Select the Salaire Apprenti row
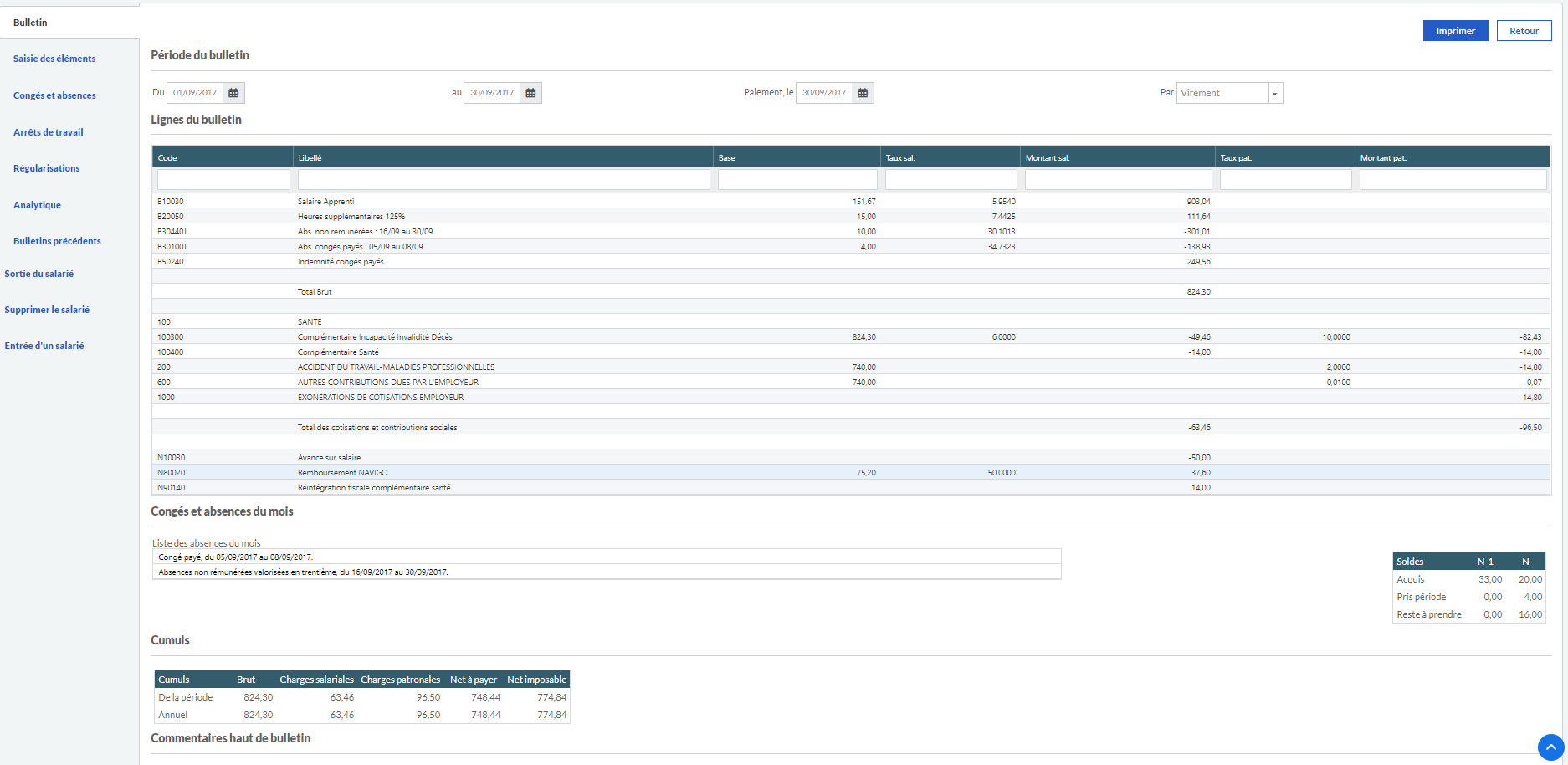This screenshot has width=1568, height=765. pyautogui.click(x=851, y=202)
